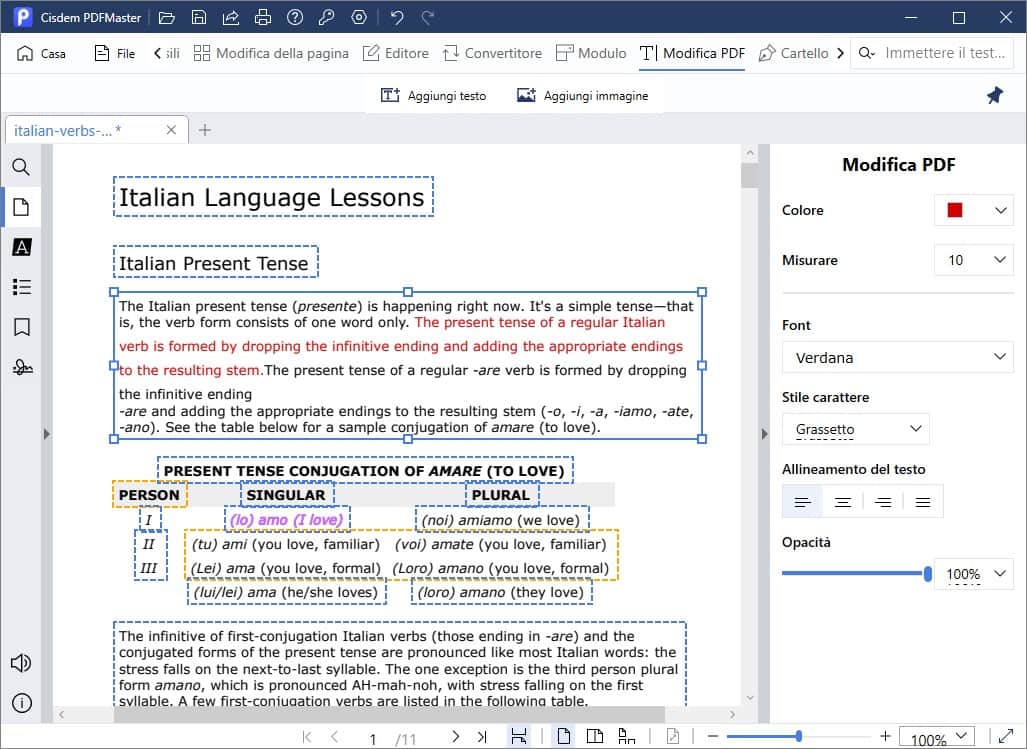Open the Misurare font size dropdown
This screenshot has width=1027, height=749.
[973, 260]
